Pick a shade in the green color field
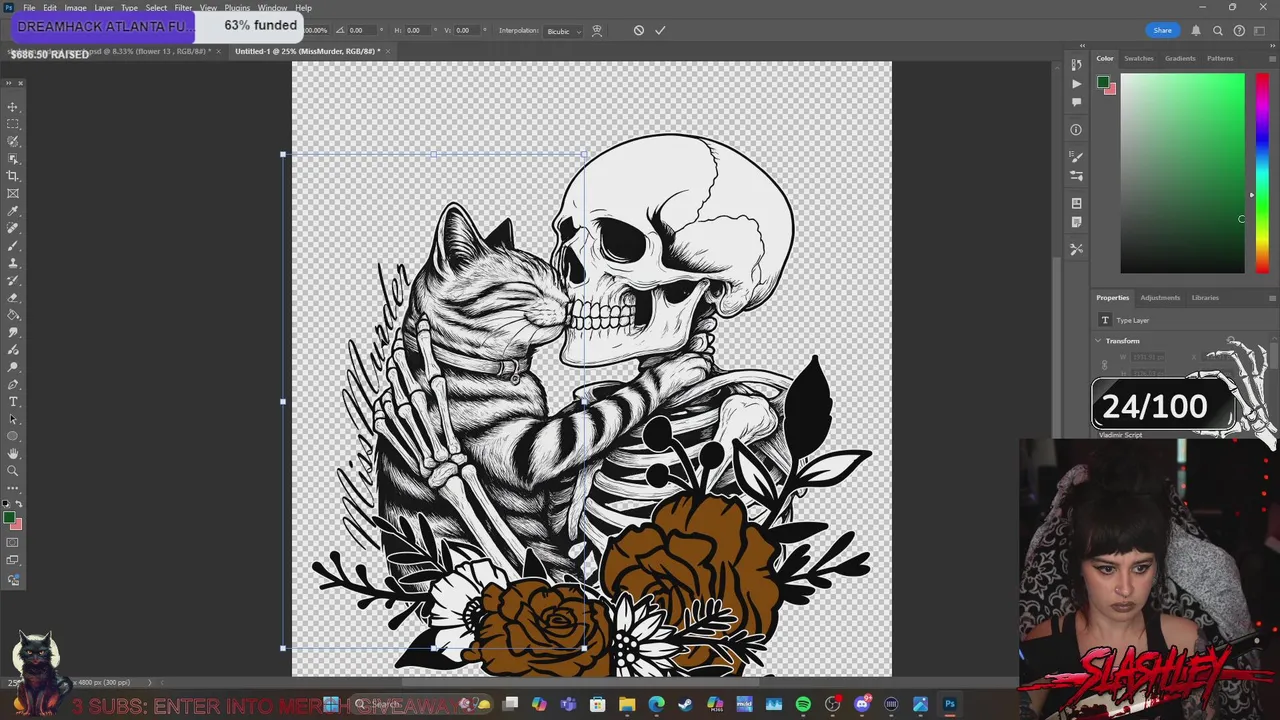Image resolution: width=1280 pixels, height=720 pixels. [1182, 173]
